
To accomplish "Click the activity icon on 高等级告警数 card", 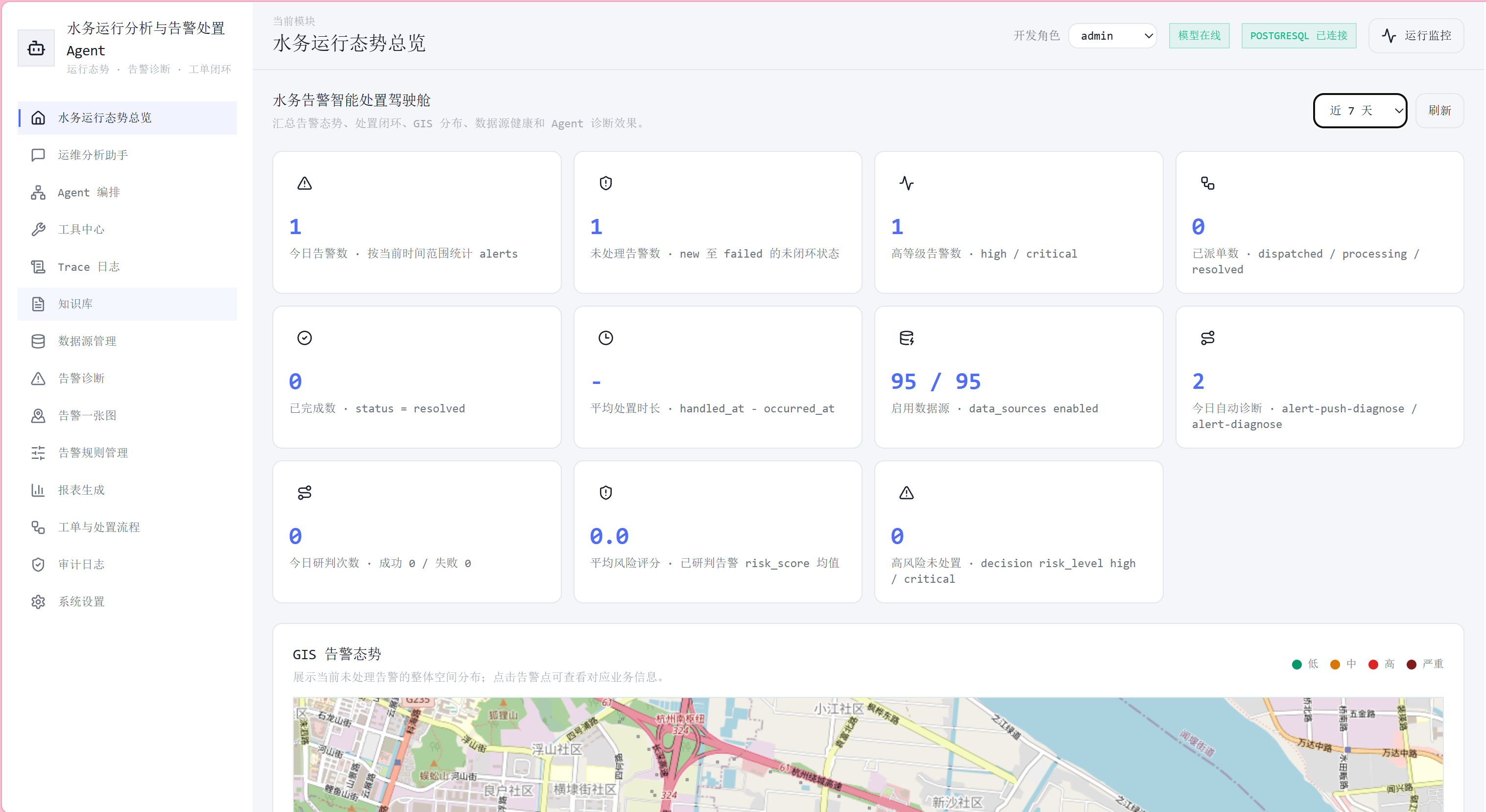I will [x=906, y=183].
